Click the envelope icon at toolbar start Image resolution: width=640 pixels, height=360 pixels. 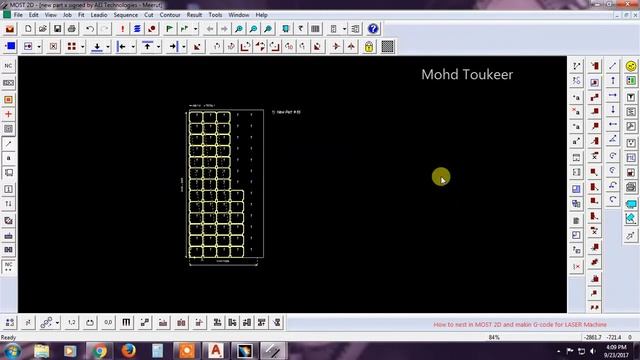pyautogui.click(x=9, y=29)
